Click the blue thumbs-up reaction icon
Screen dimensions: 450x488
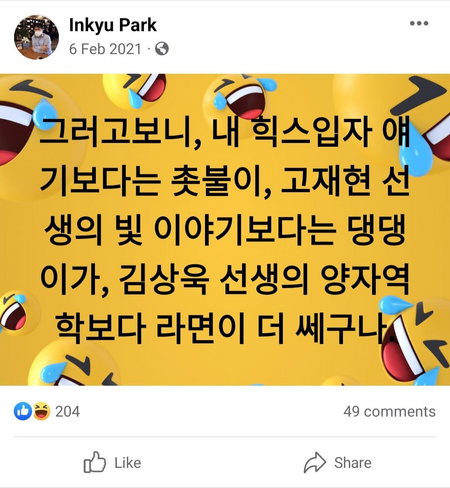(23, 411)
